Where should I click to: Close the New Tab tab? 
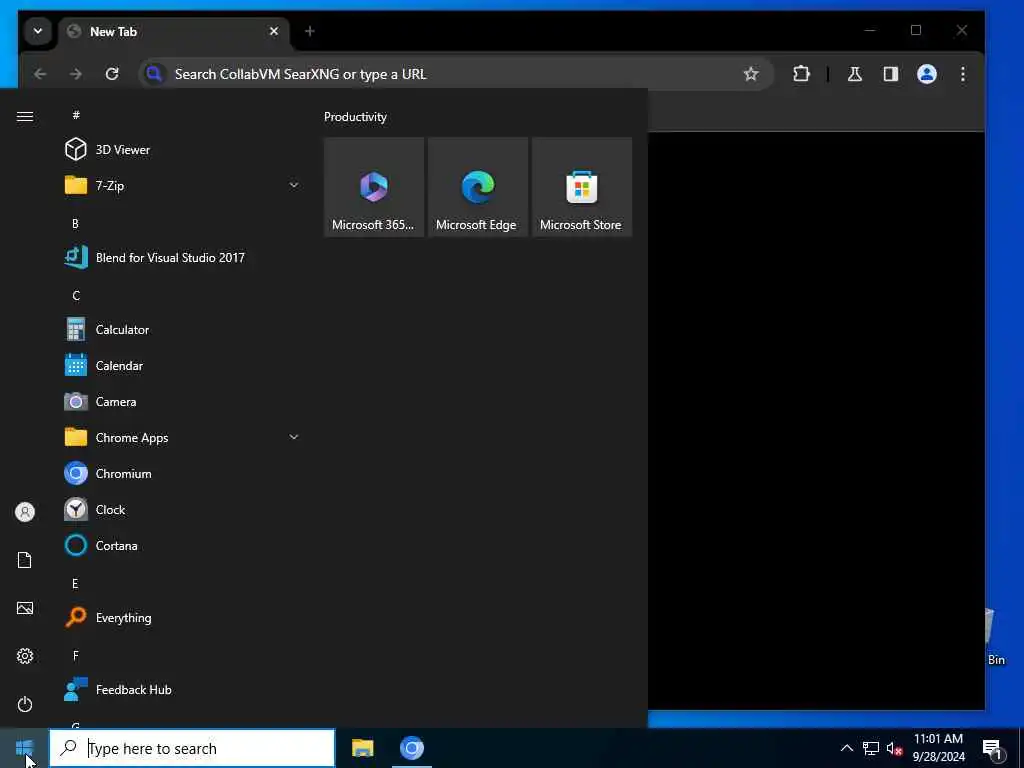[274, 31]
